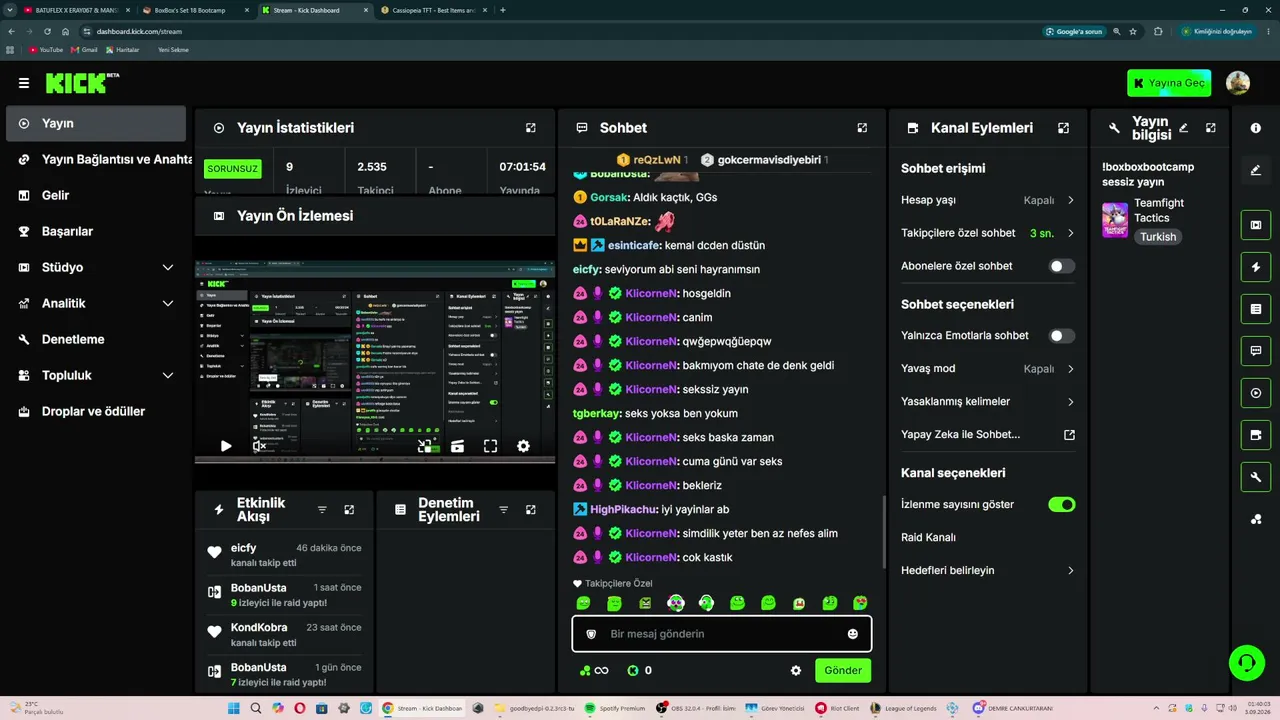Open the Teamfight Tactics category link
Image resolution: width=1280 pixels, height=720 pixels.
coord(1159,210)
